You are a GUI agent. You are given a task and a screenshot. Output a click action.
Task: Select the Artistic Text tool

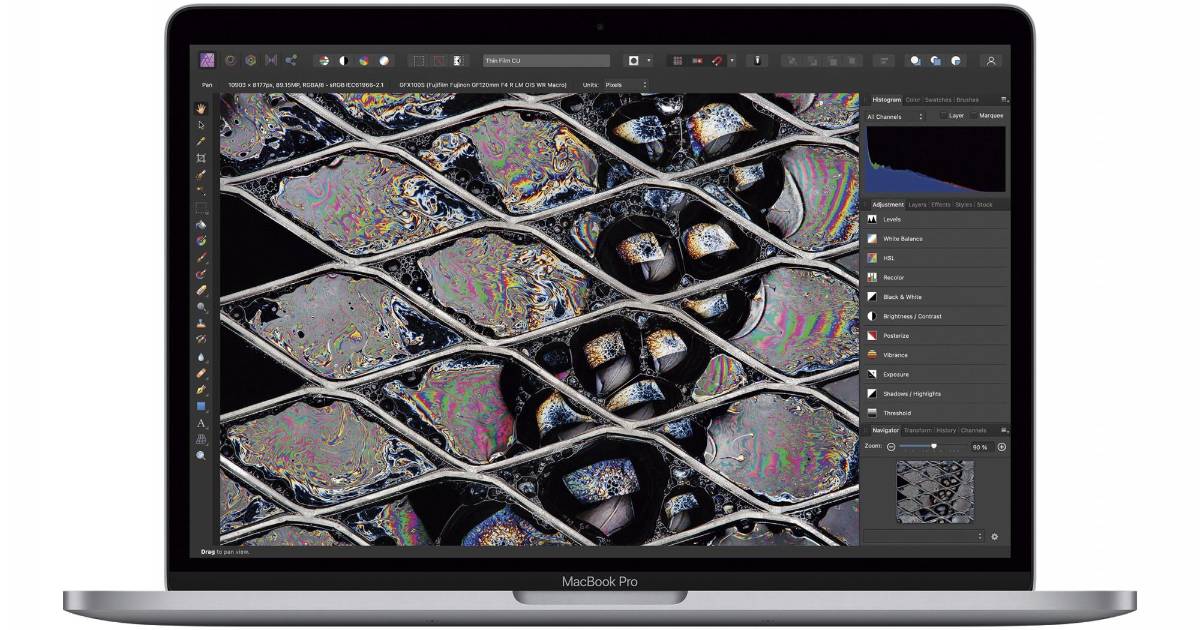pyautogui.click(x=201, y=423)
